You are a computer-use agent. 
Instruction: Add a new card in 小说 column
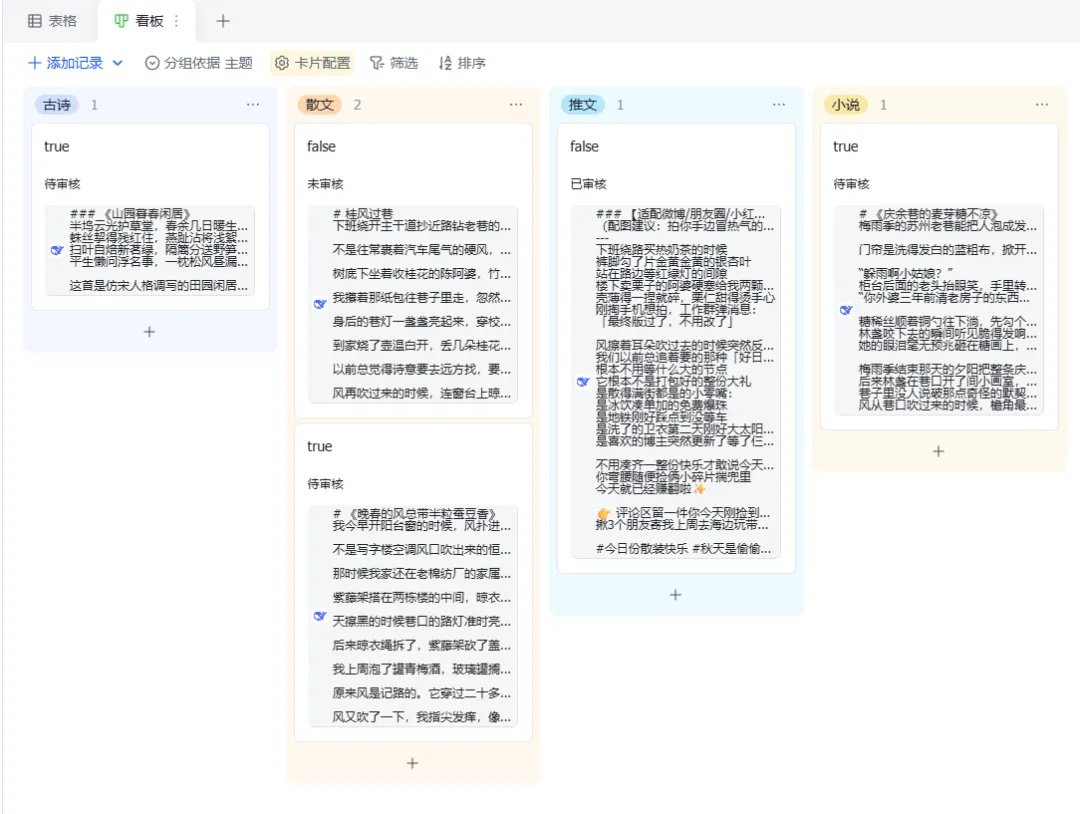938,451
